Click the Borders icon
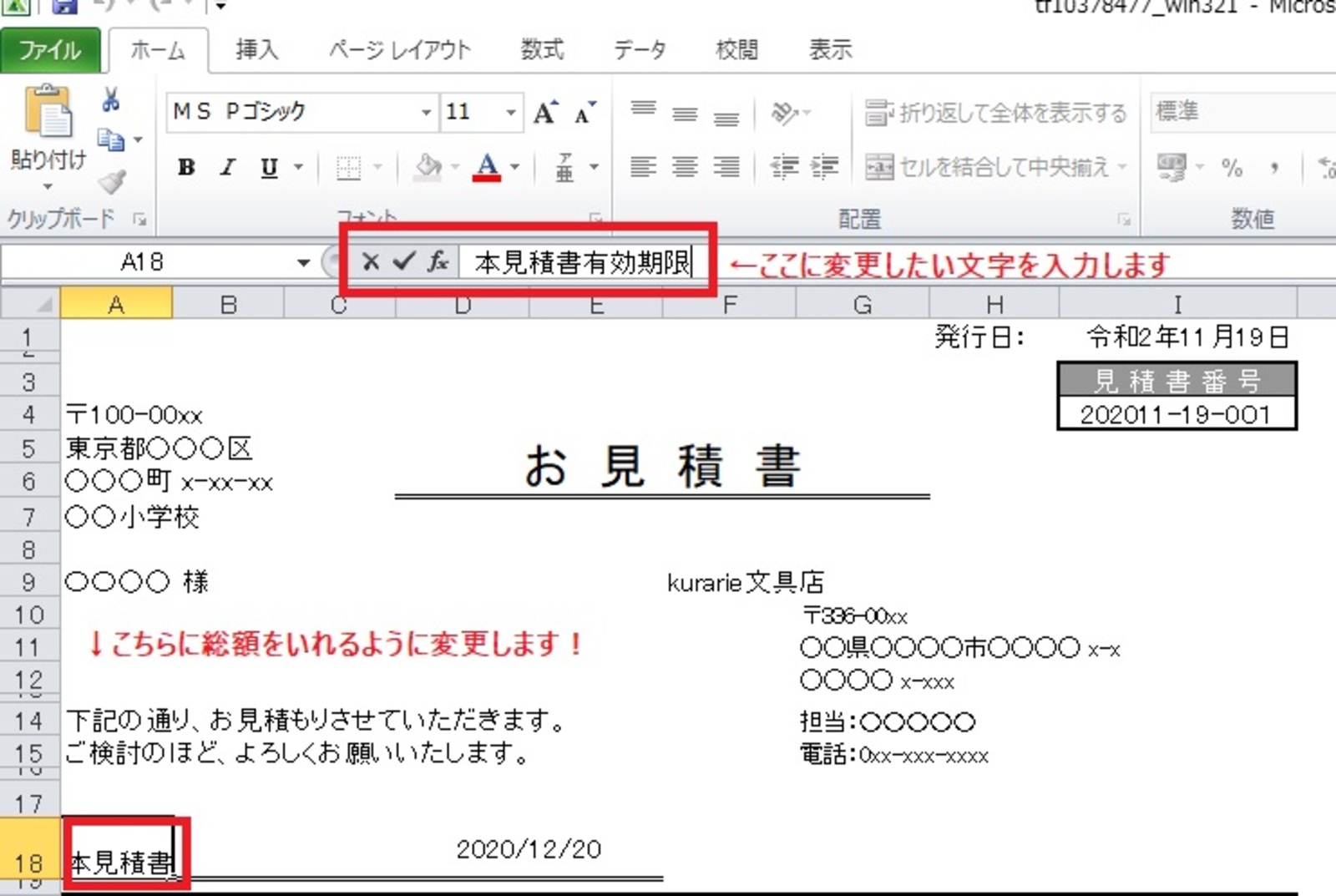The width and height of the screenshot is (1336, 896). (x=348, y=167)
